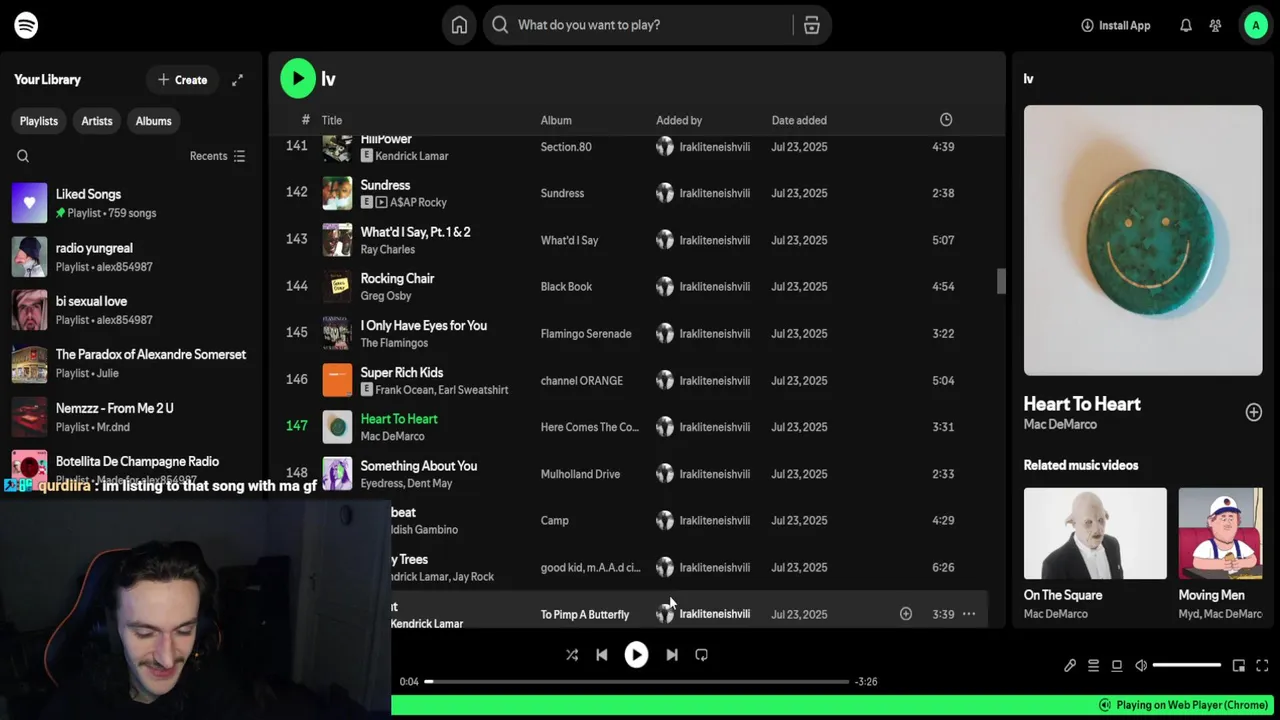Click Super Rich Kids album art thumbnail
Image resolution: width=1280 pixels, height=720 pixels.
point(337,380)
